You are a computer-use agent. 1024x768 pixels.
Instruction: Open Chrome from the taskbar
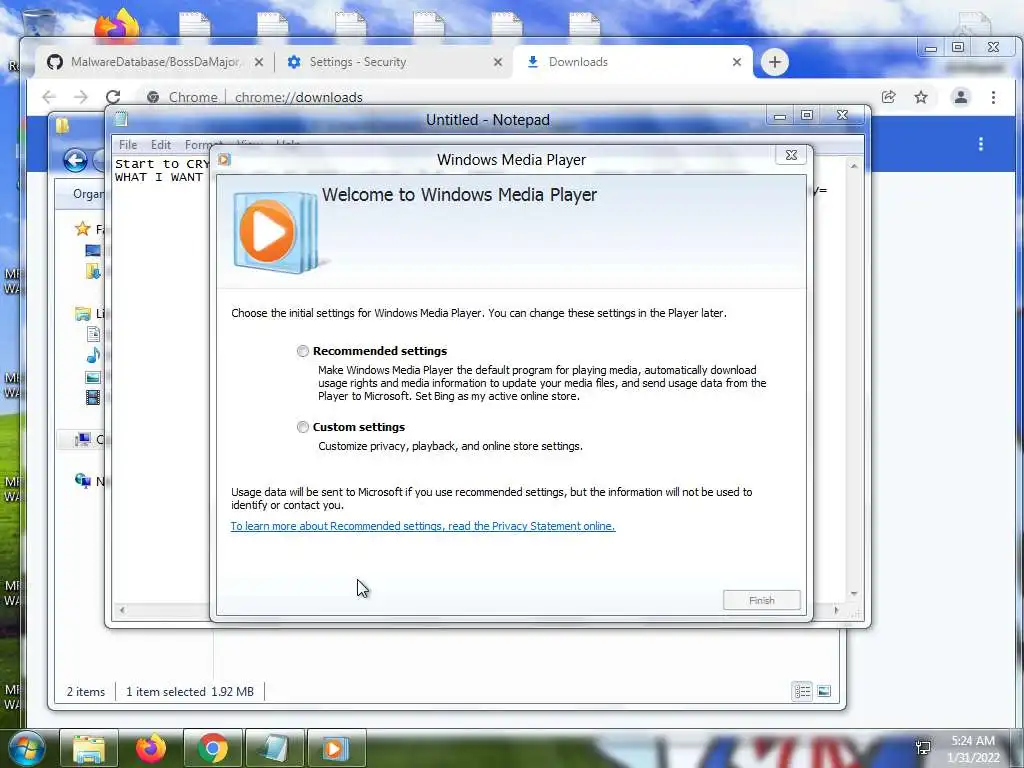tap(213, 748)
